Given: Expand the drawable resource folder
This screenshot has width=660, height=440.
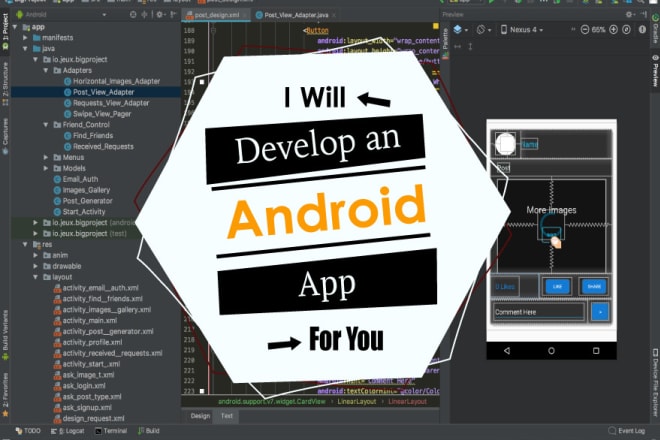Looking at the screenshot, I should click(x=36, y=267).
